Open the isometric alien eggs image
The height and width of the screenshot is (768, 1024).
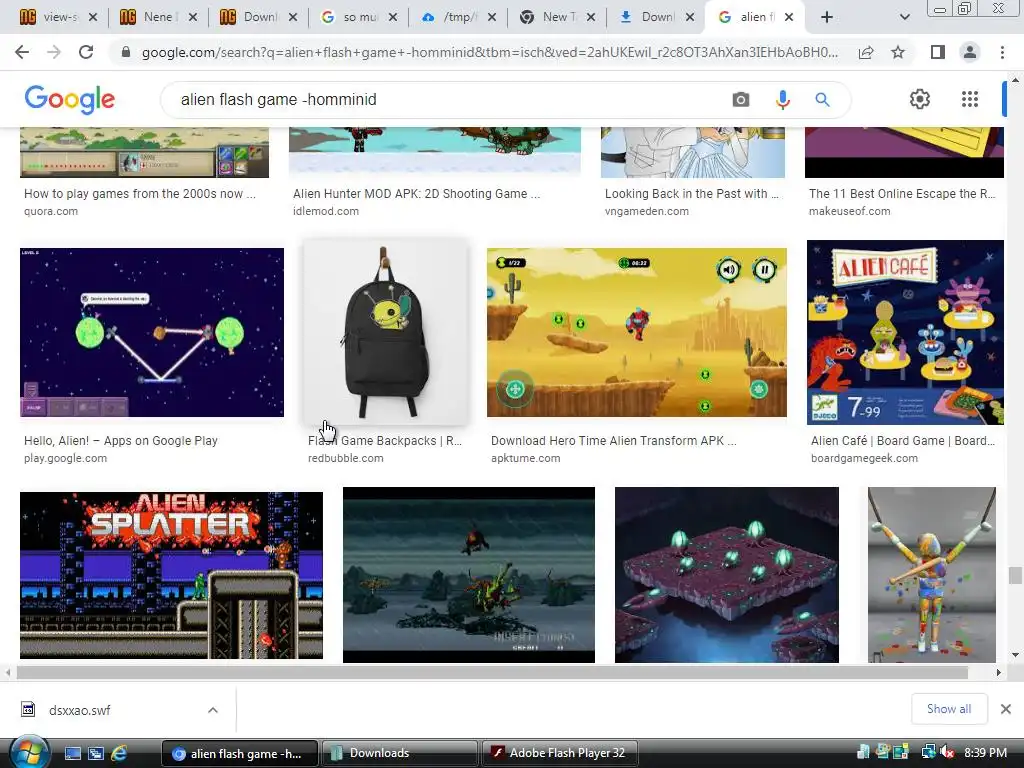[727, 575]
